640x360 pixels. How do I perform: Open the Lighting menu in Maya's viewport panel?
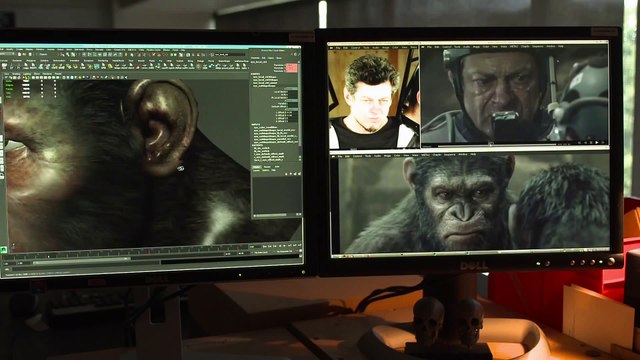click(27, 74)
